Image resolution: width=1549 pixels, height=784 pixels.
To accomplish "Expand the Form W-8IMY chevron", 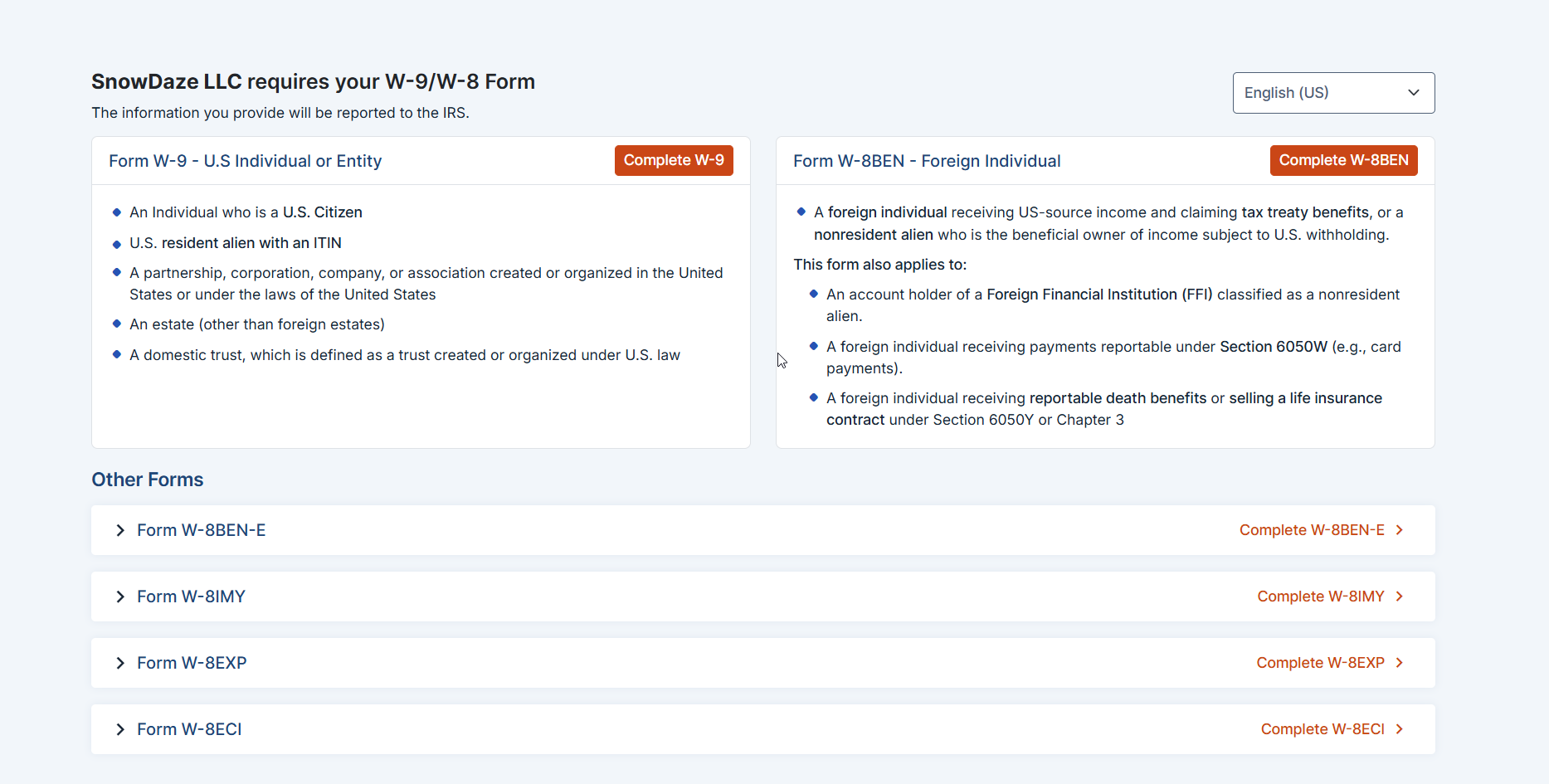I will [120, 597].
